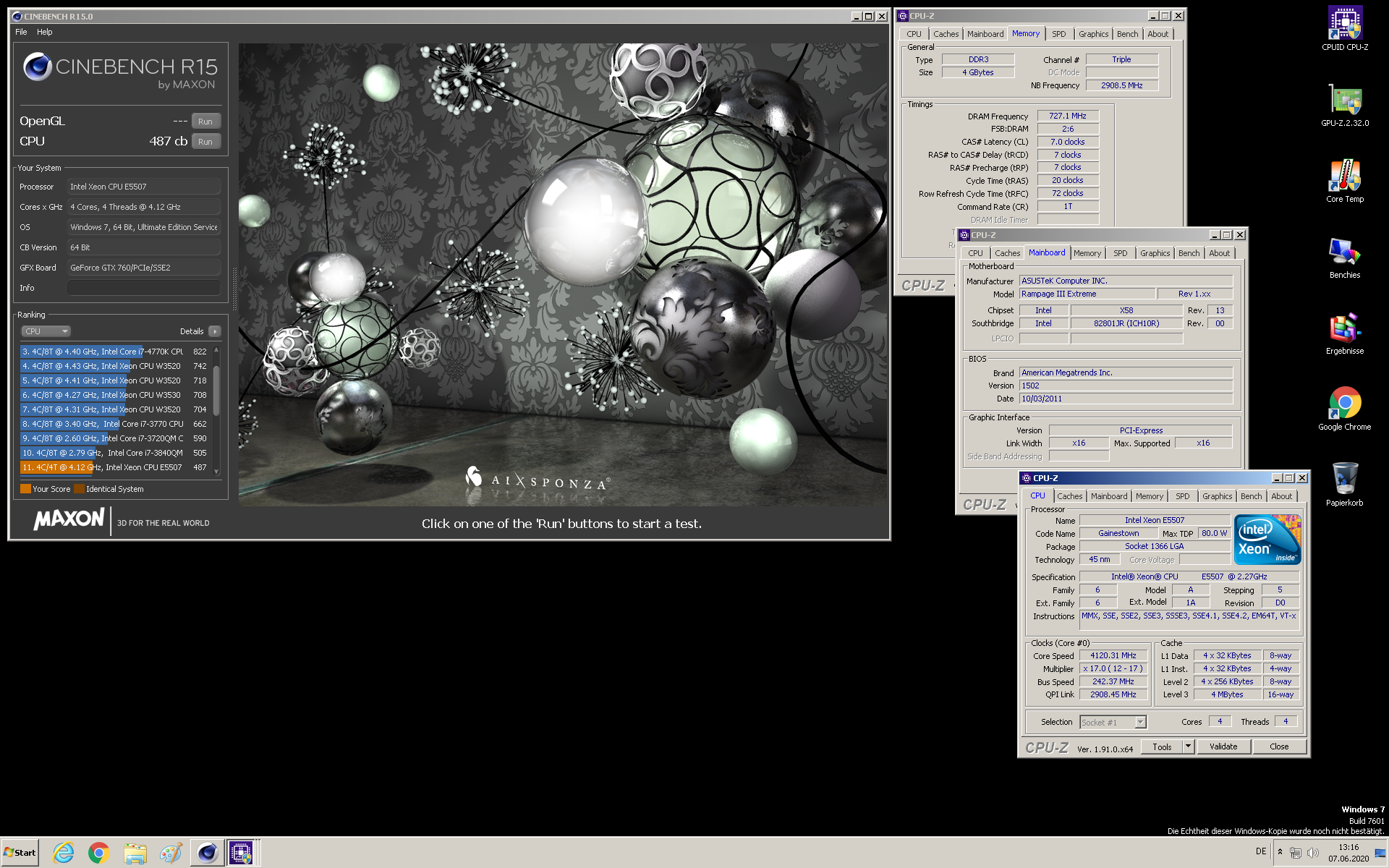Launch Chrome from taskbar
This screenshot has height=868, width=1389.
99,853
